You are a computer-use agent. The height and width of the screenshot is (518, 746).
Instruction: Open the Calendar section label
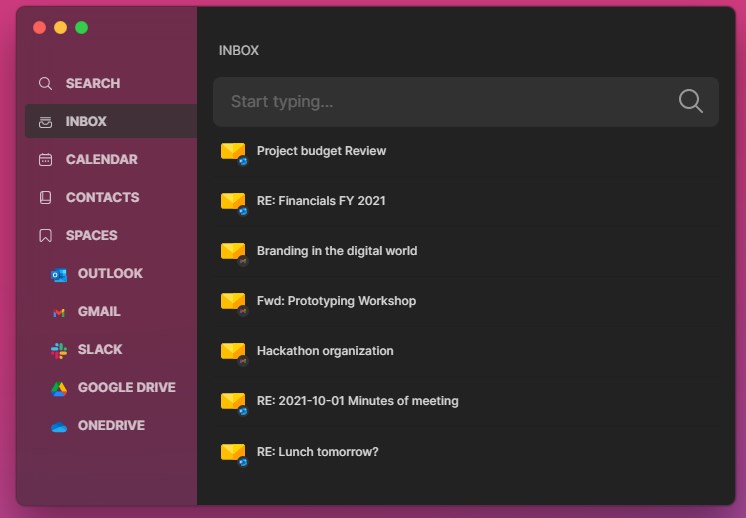(x=102, y=160)
